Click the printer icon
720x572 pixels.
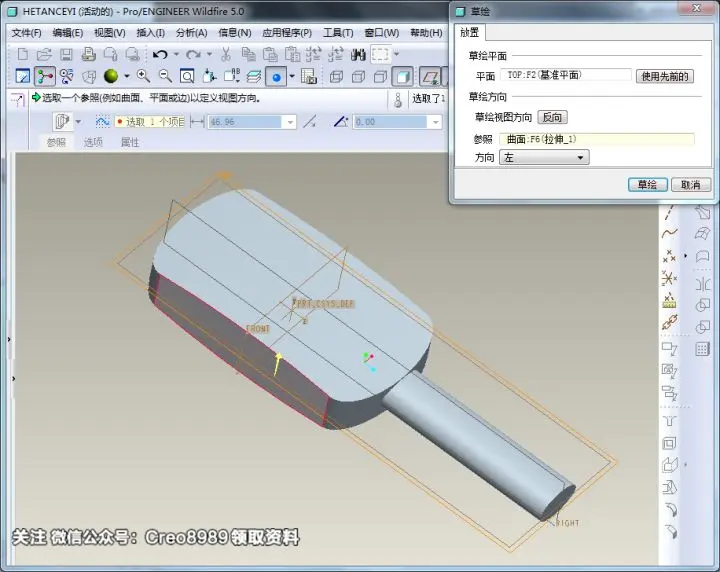[89, 55]
